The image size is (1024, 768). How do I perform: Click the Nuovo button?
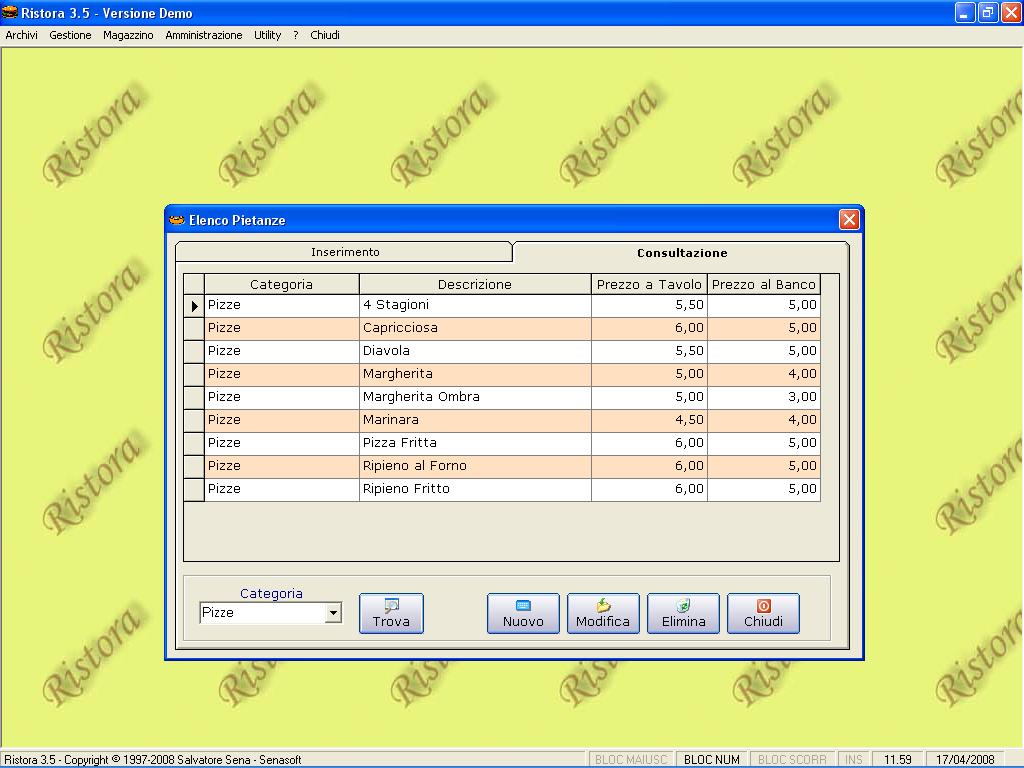(x=523, y=613)
